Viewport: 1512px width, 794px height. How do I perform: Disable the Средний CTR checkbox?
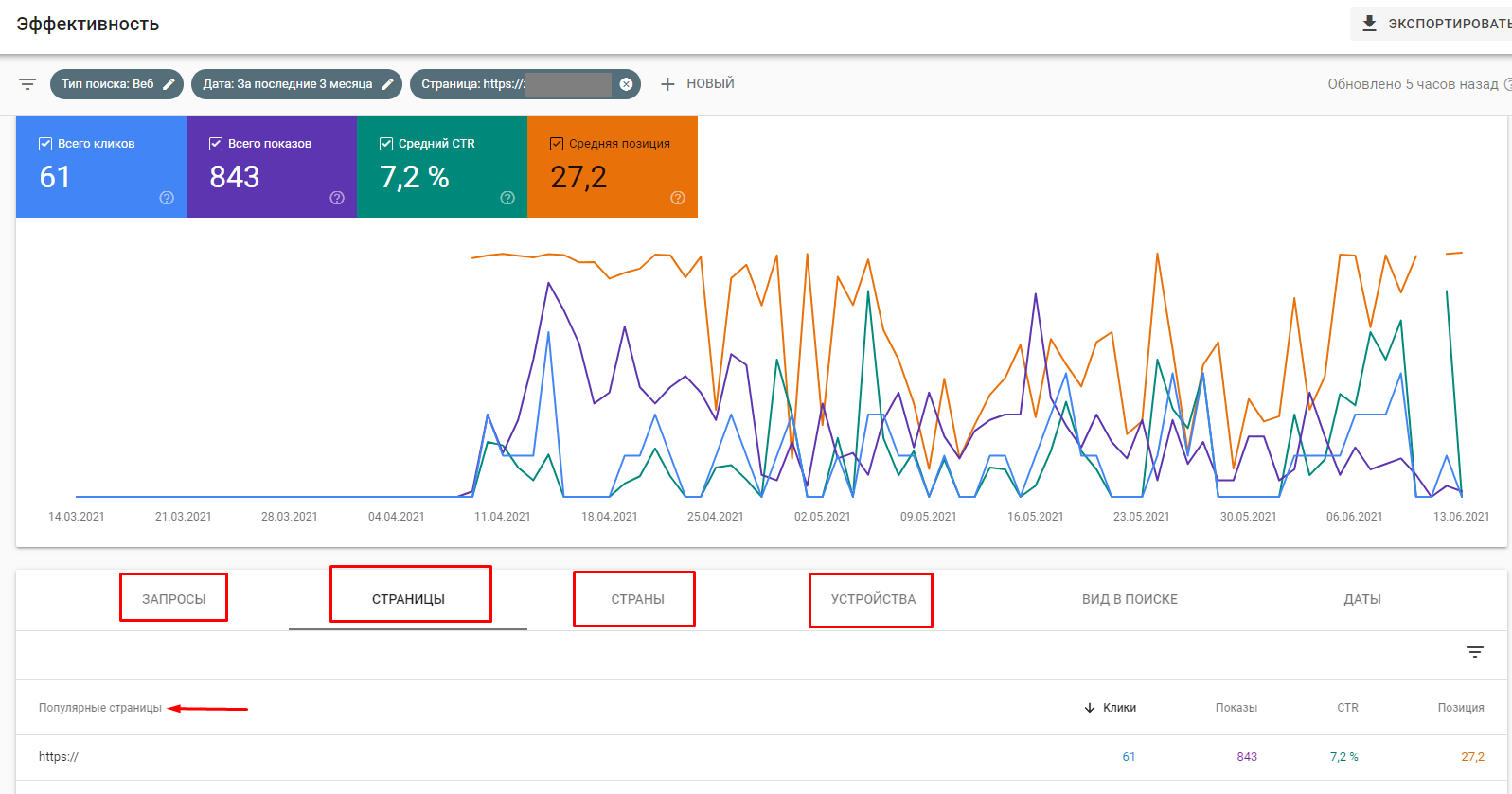386,144
